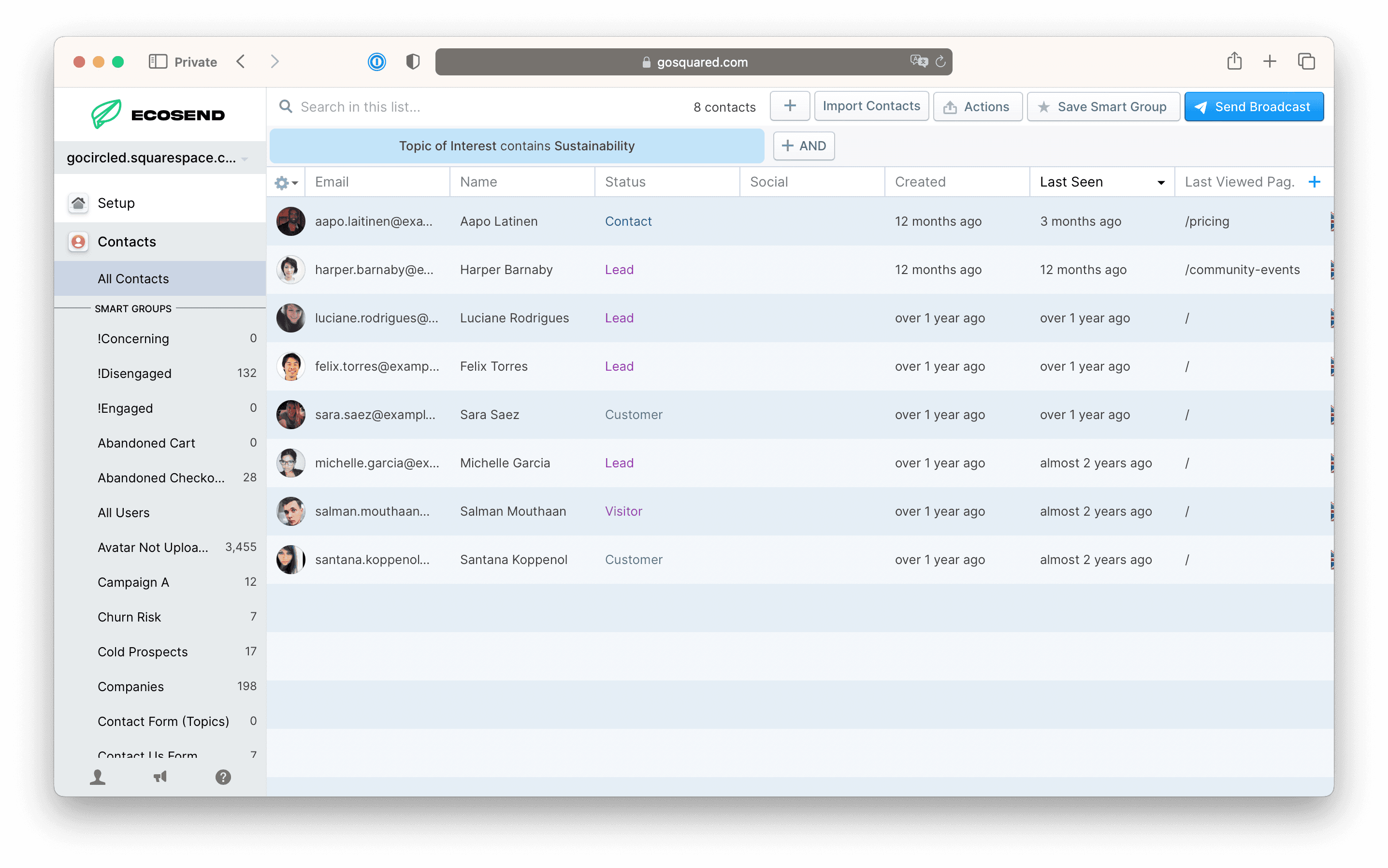The image size is (1388, 868).
Task: Open the megaphone announcements icon
Action: [x=160, y=777]
